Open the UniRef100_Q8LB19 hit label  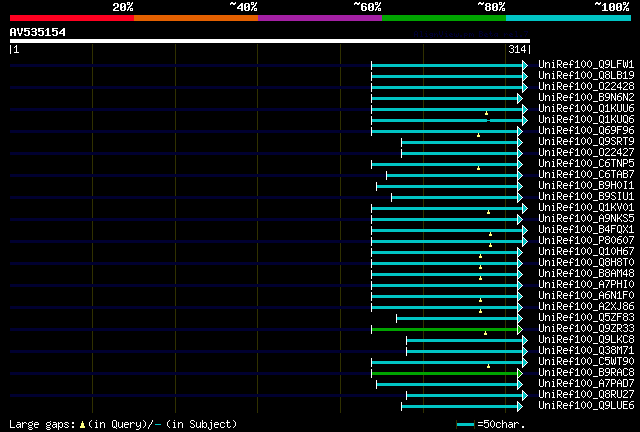[x=586, y=75]
